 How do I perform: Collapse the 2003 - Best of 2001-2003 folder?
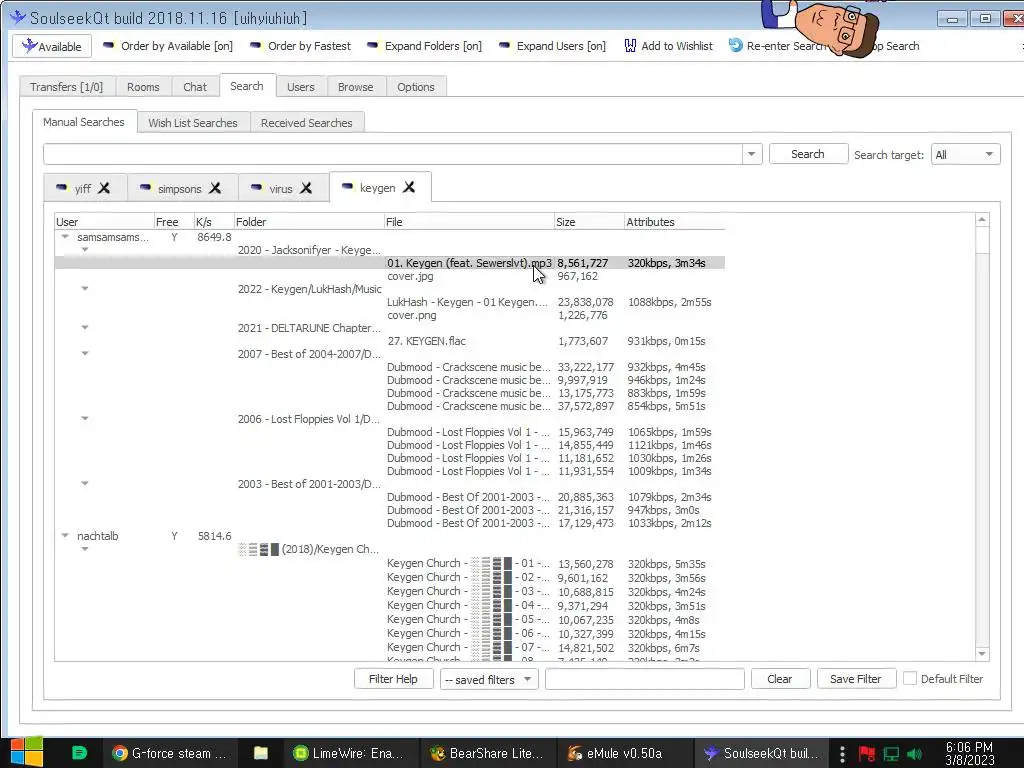(x=85, y=483)
